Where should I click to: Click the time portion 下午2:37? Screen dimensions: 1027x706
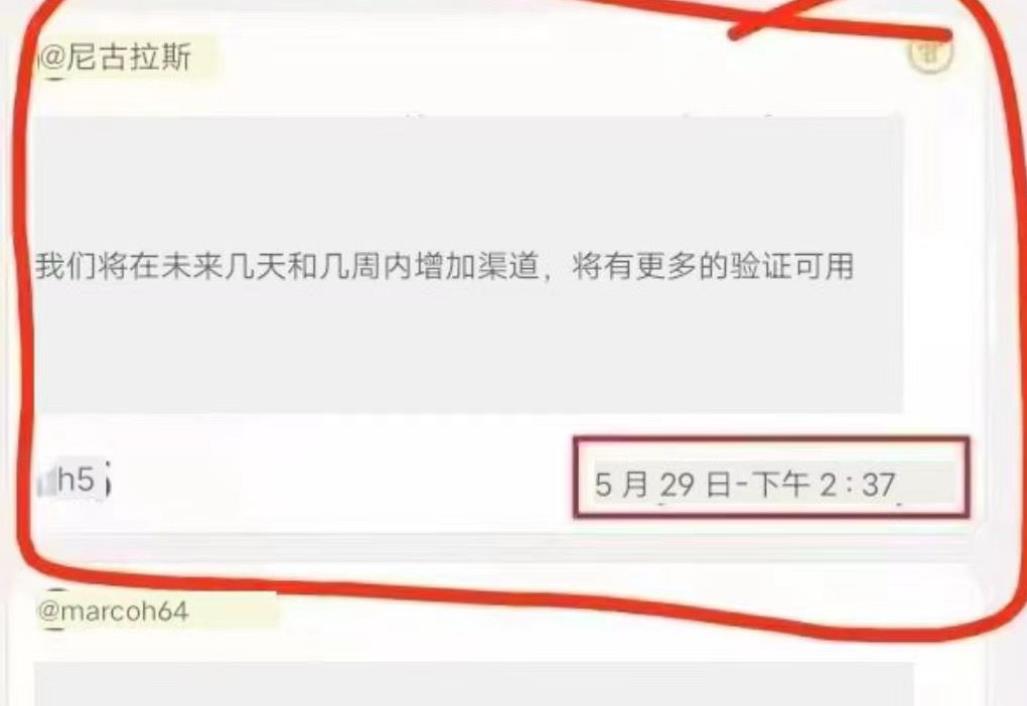[x=823, y=485]
